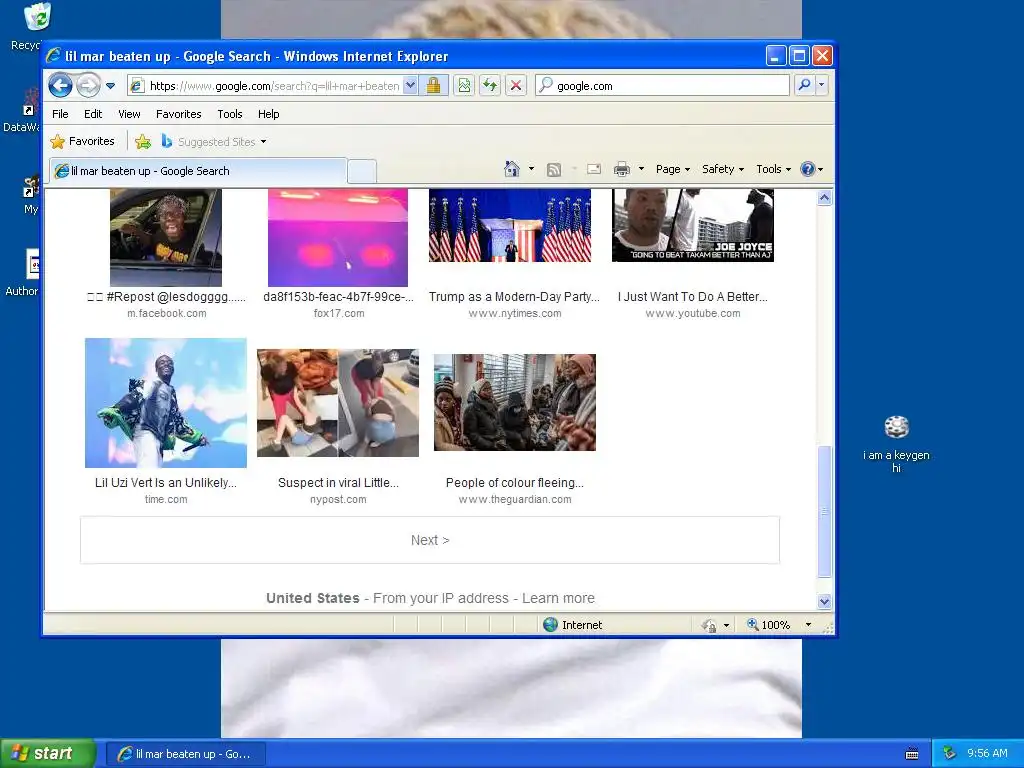Expand the address bar URL dropdown
The image size is (1024, 768).
(x=410, y=86)
